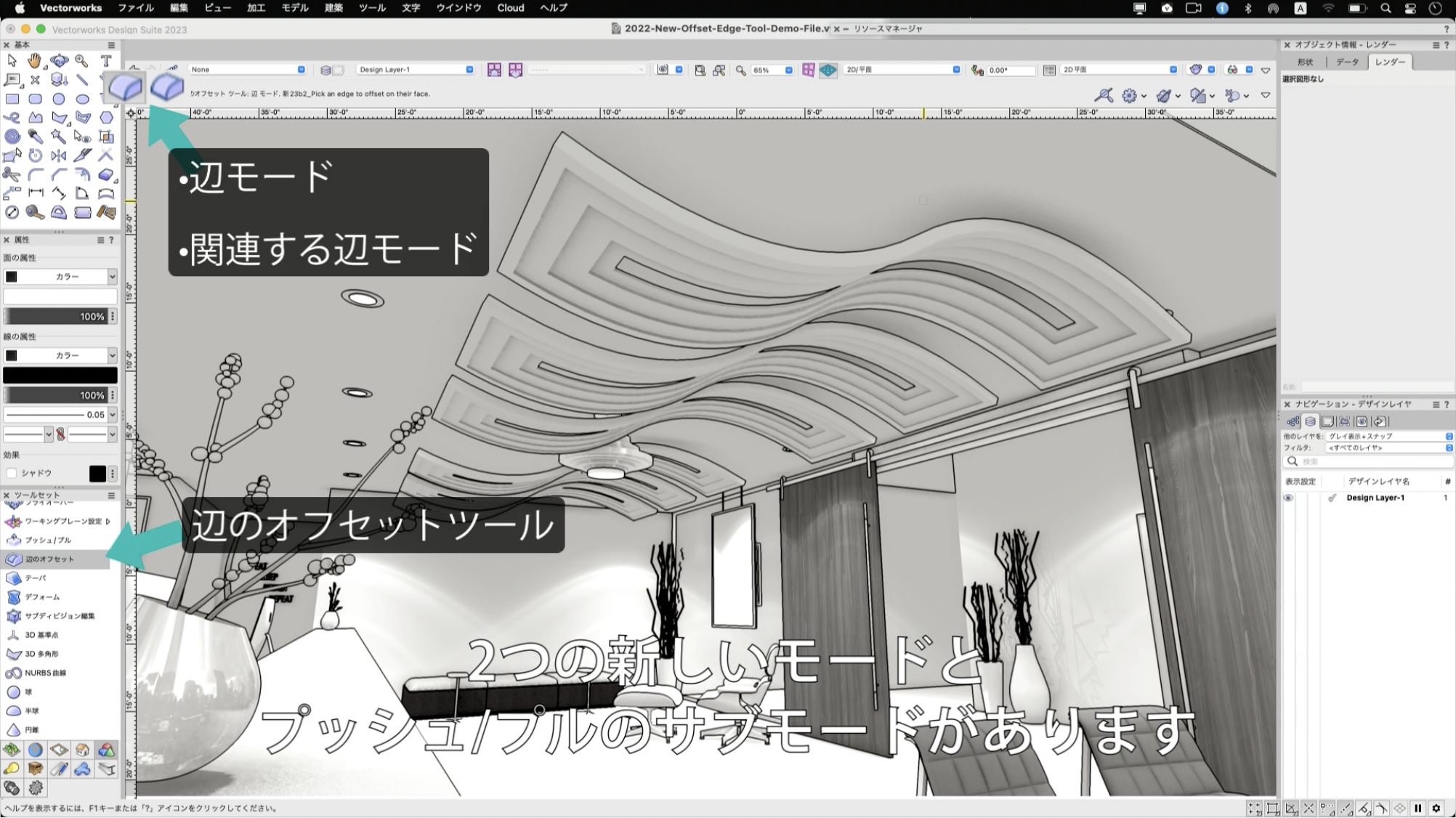Screen dimensions: 1456x818
Task: Select the arrow Selection tool
Action: [x=12, y=61]
